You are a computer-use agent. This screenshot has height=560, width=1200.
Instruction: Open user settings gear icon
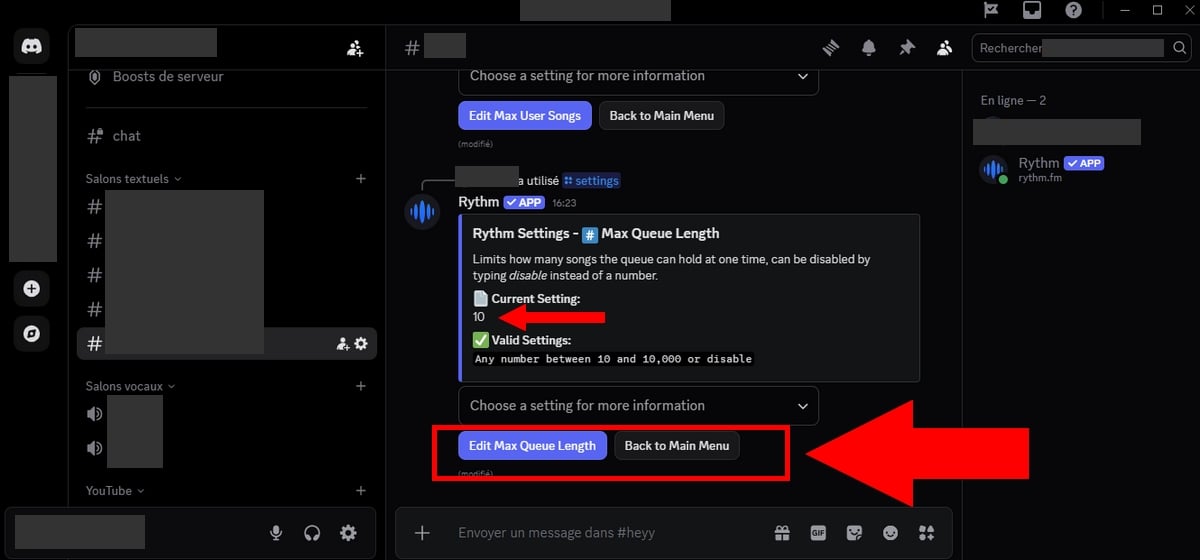point(348,533)
